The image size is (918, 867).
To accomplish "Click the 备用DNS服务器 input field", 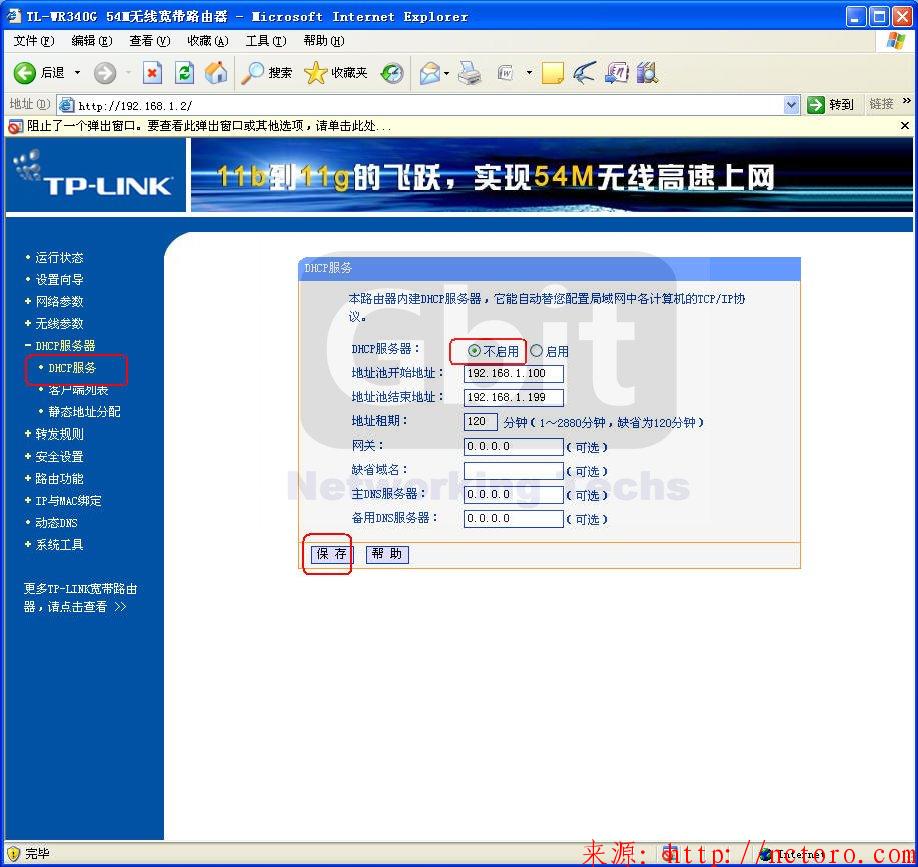I will [x=514, y=519].
